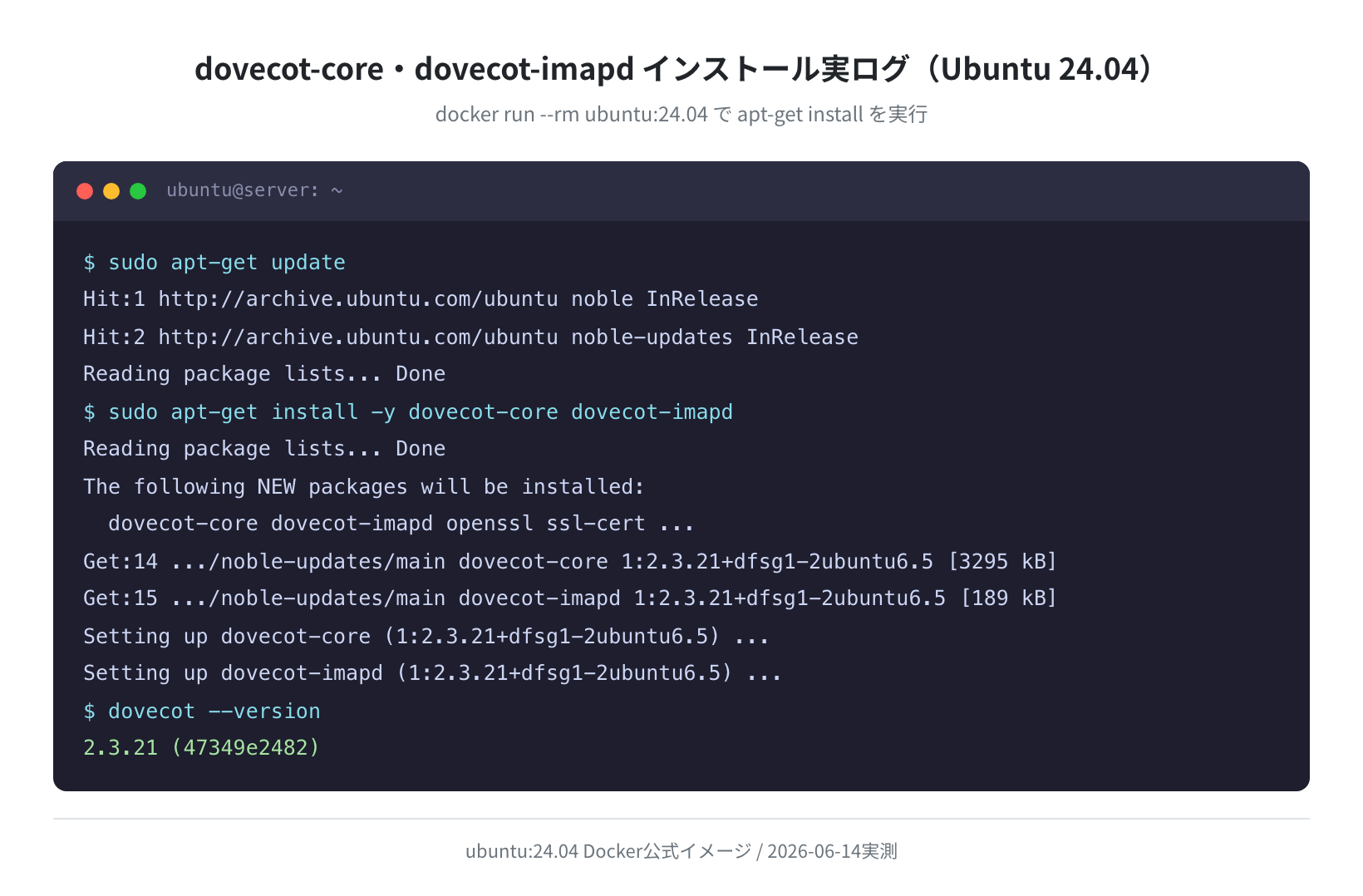Click the 'Hit:1' noble InRelease line

pos(421,299)
